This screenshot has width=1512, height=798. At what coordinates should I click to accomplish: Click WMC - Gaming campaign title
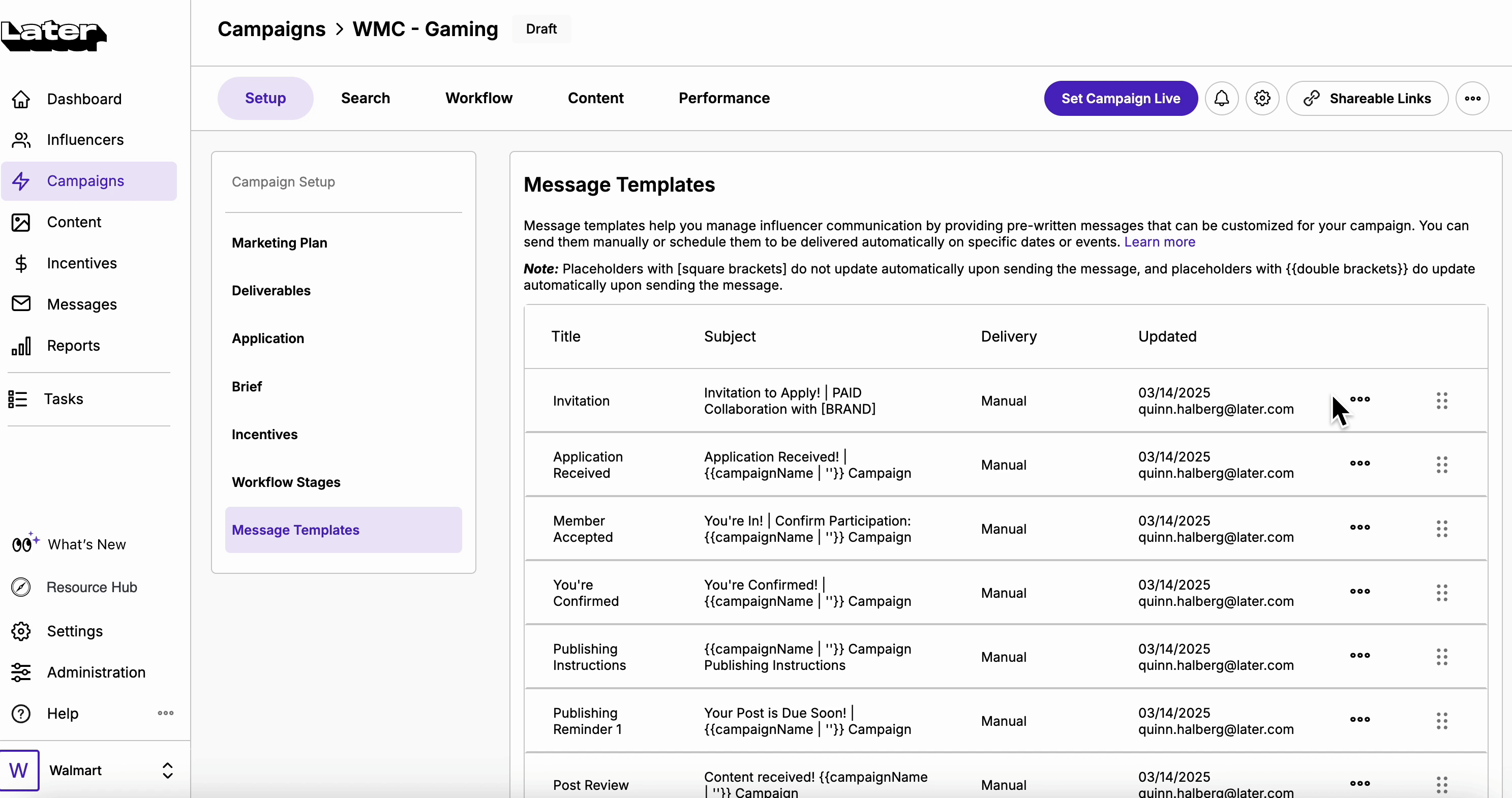pyautogui.click(x=425, y=29)
